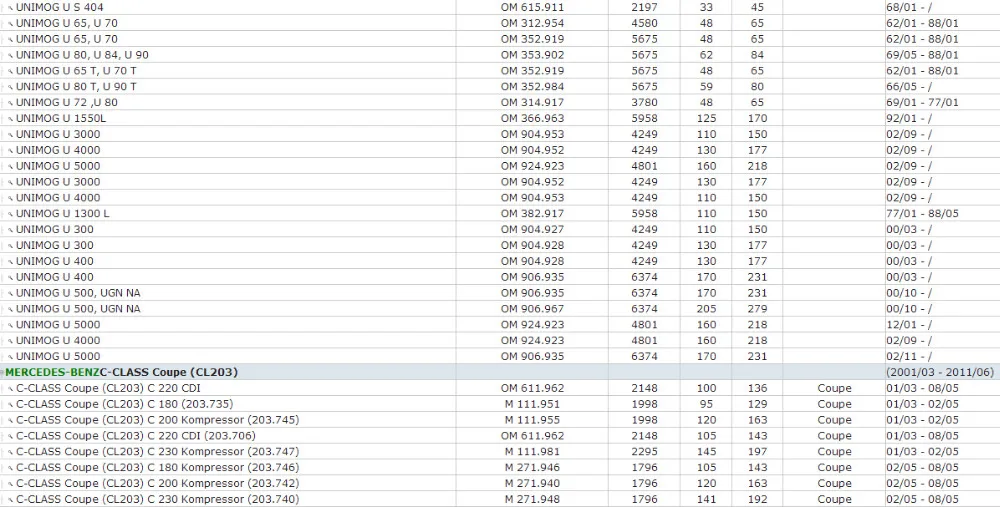Image resolution: width=1000 pixels, height=507 pixels.
Task: Select the UNIMOG U 1300 L entry
Action: (62, 214)
